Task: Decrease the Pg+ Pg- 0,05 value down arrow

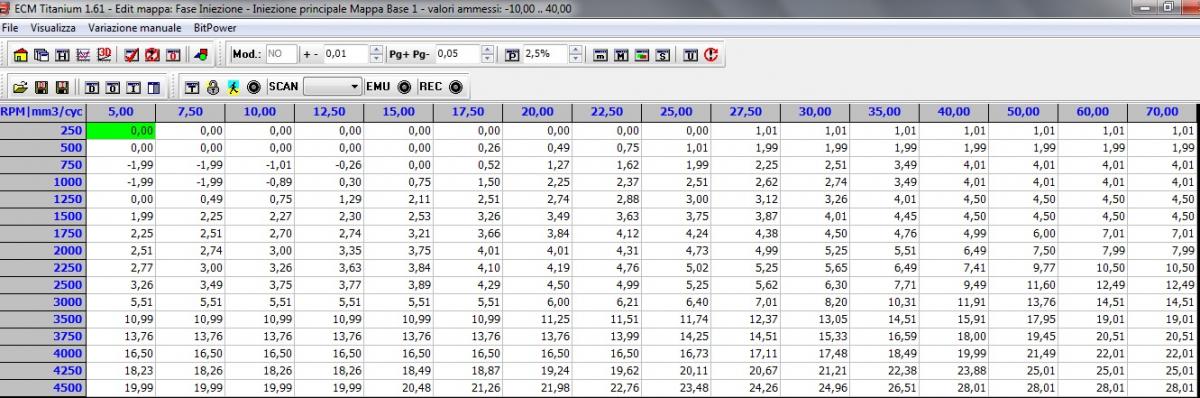Action: point(487,59)
